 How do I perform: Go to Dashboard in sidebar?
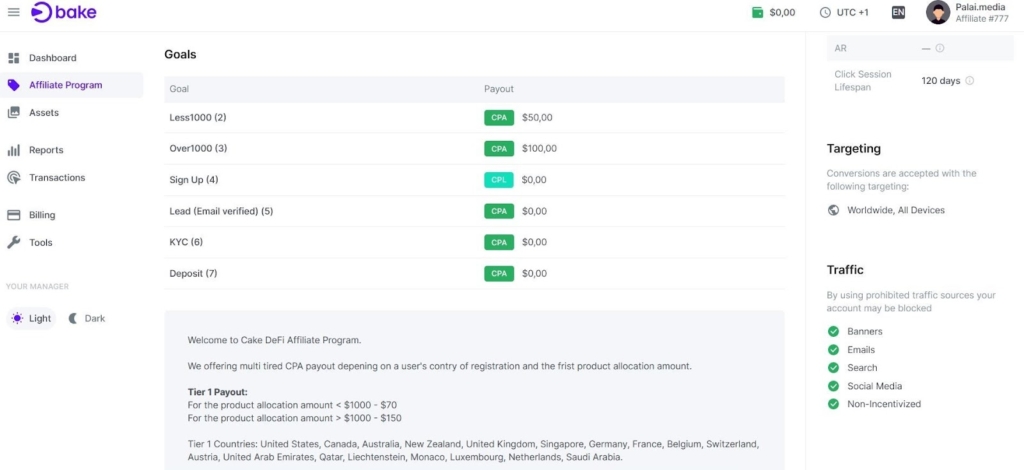pyautogui.click(x=52, y=58)
